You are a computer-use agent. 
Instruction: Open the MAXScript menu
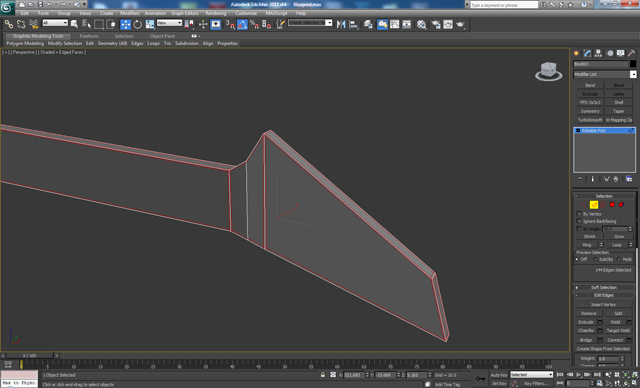pos(276,13)
